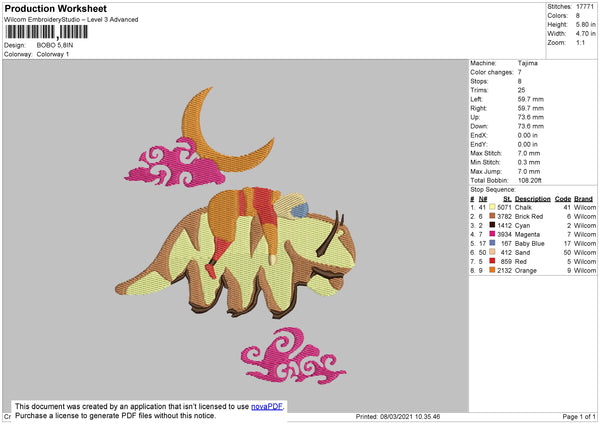Click the 'Brick Red' description text
This screenshot has width=600, height=424.
(x=529, y=217)
